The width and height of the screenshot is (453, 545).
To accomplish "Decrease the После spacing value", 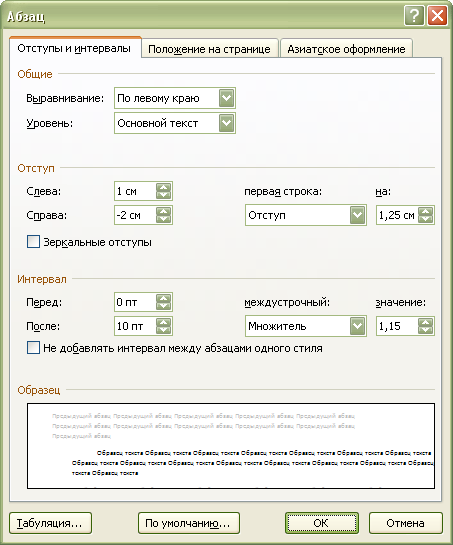I will point(163,330).
